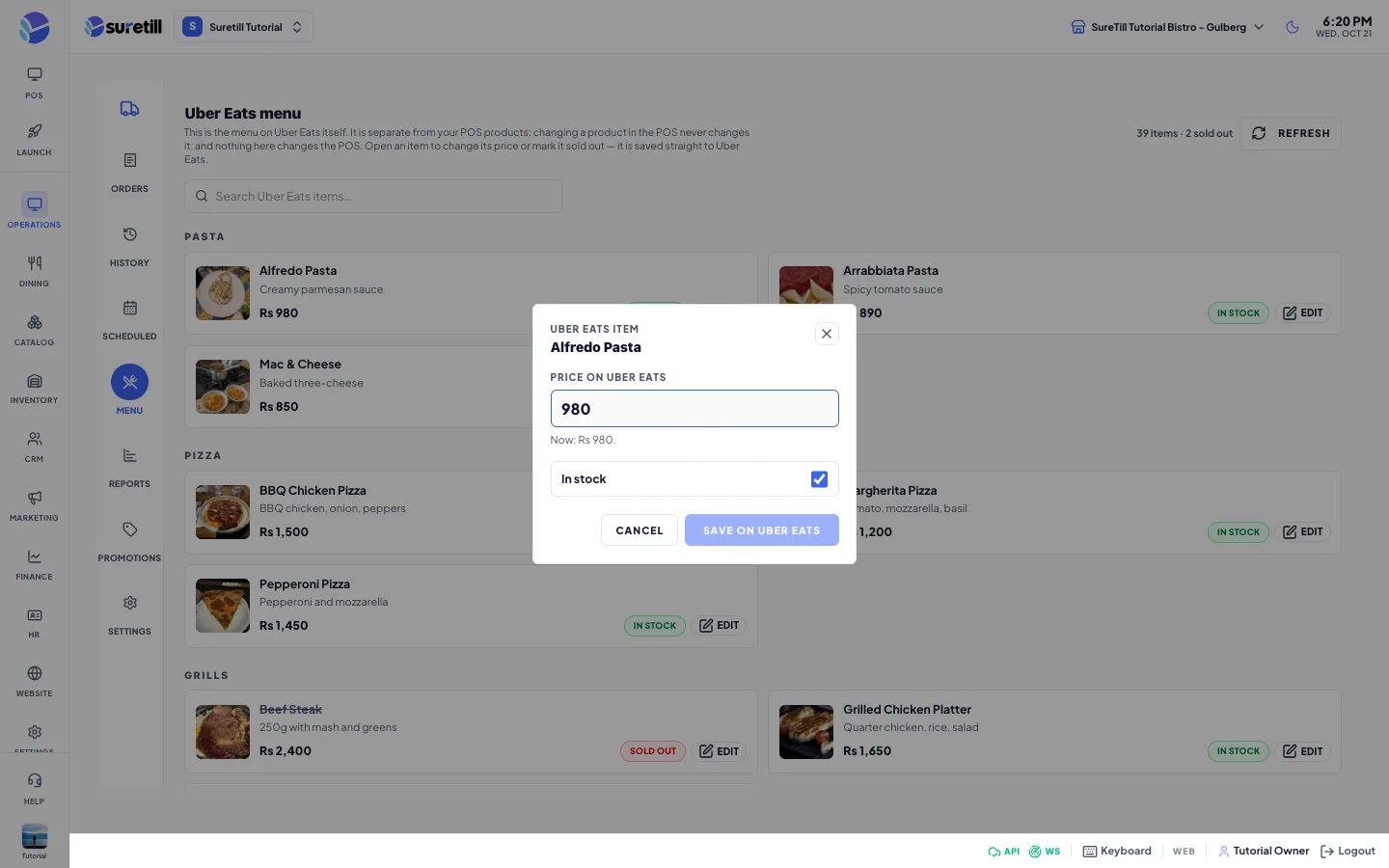Open the Bistro Gulberg branch dropdown
Screen dimensions: 1389x868
tap(1167, 27)
